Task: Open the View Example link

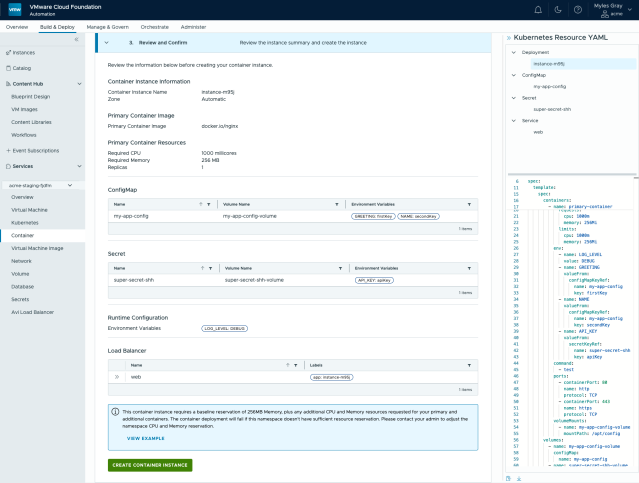Action: coord(145,439)
